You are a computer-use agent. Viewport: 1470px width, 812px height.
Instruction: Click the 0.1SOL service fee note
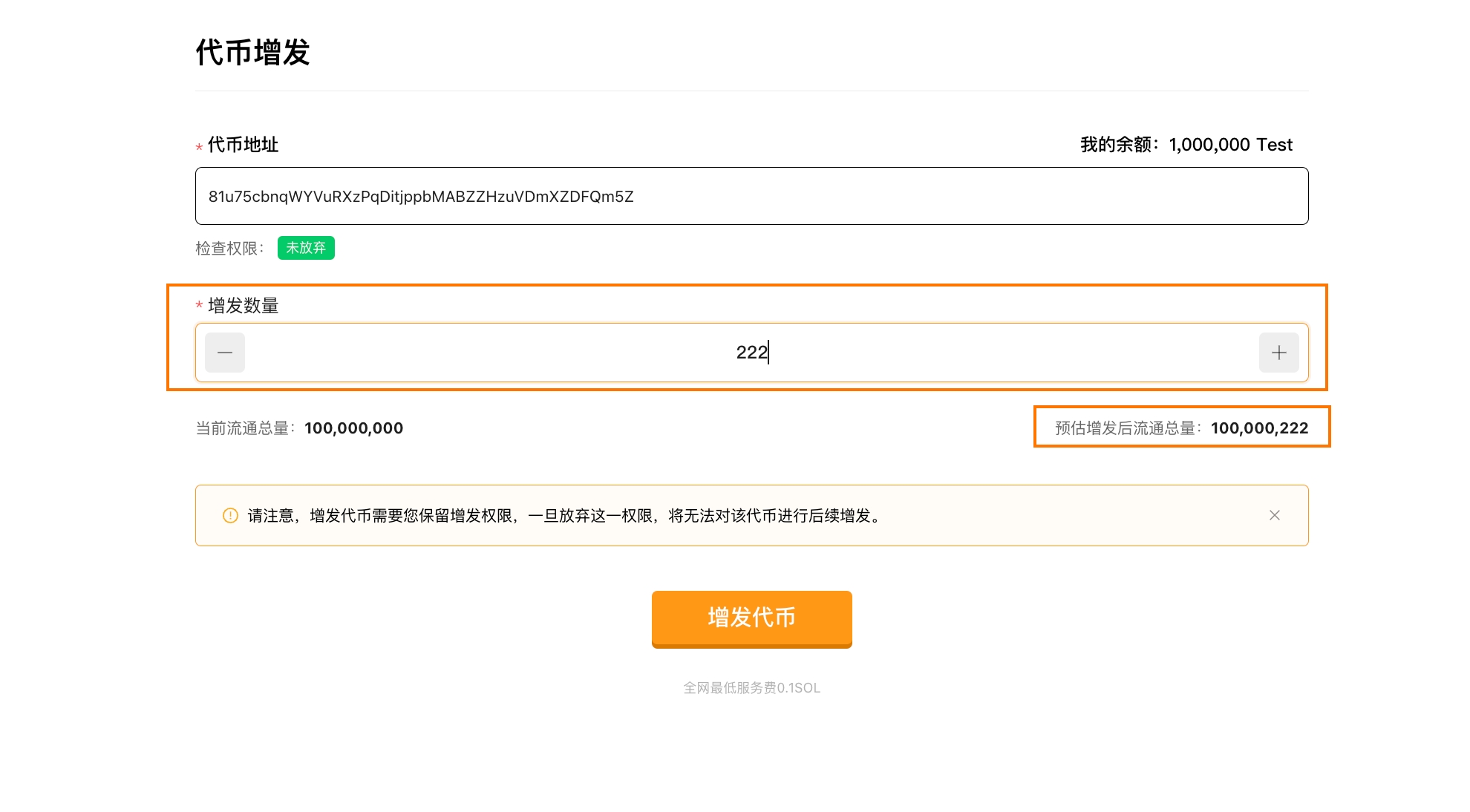click(751, 688)
